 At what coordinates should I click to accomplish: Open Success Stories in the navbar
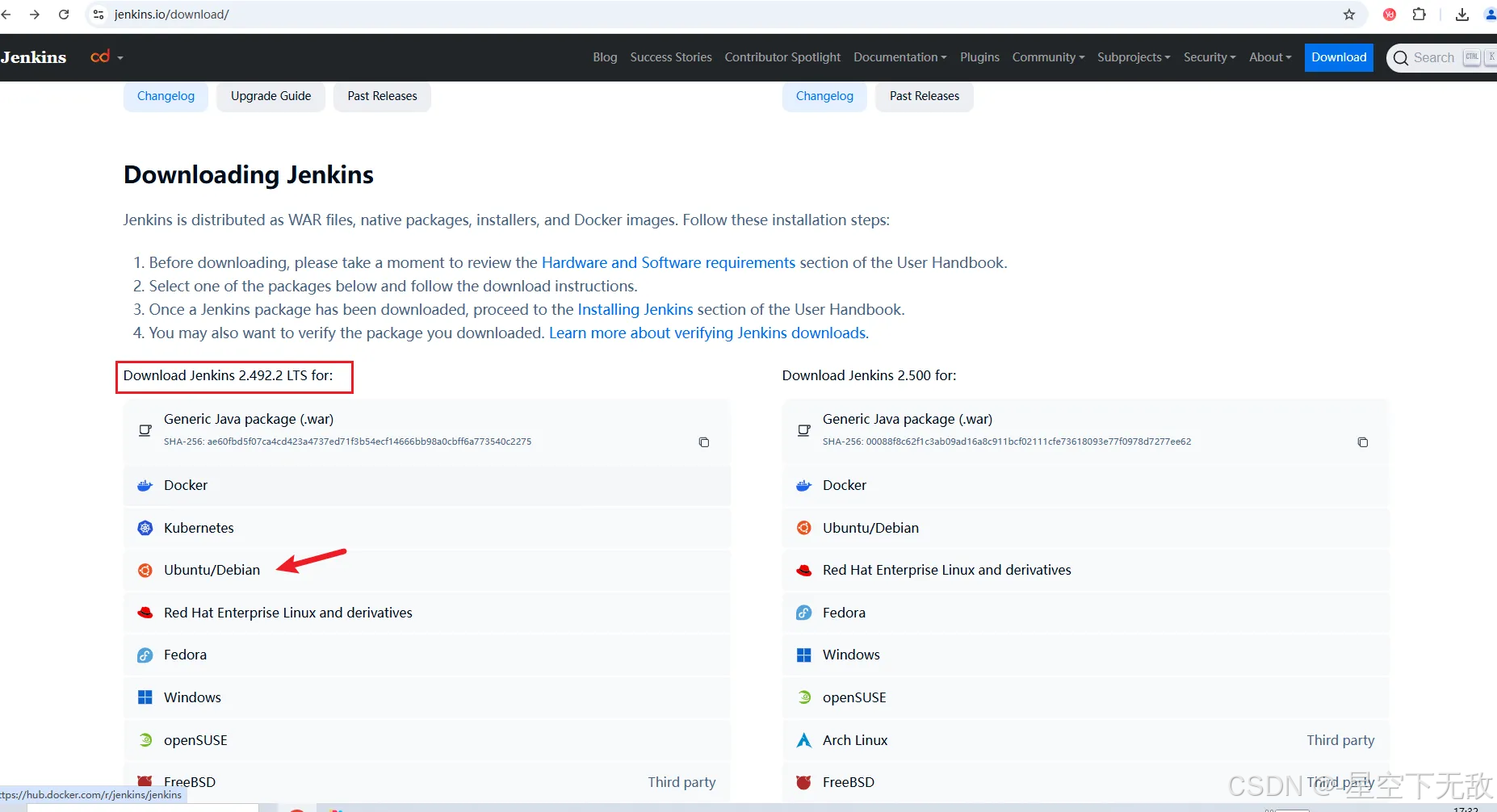point(671,57)
